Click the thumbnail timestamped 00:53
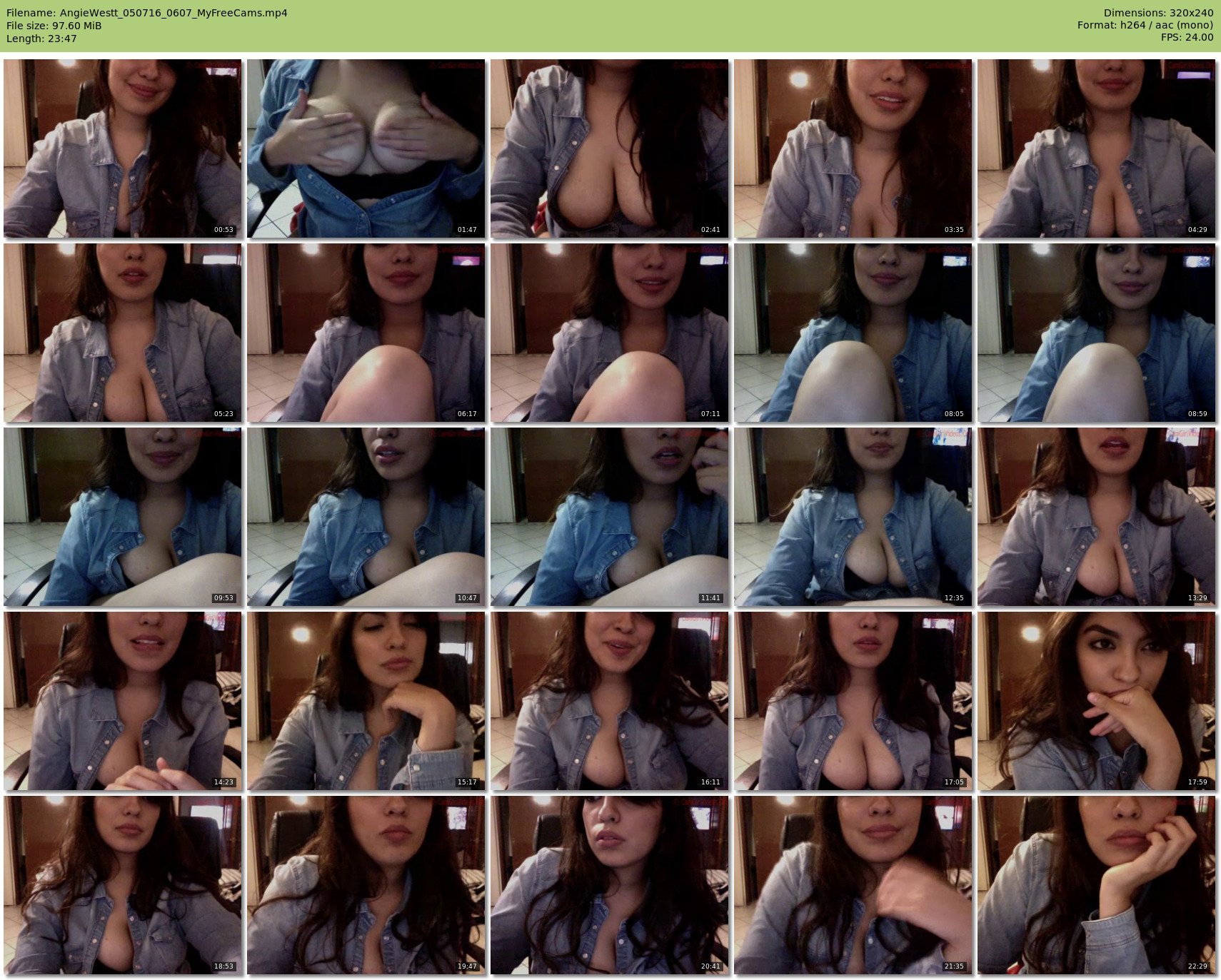Image resolution: width=1221 pixels, height=980 pixels. 122,148
